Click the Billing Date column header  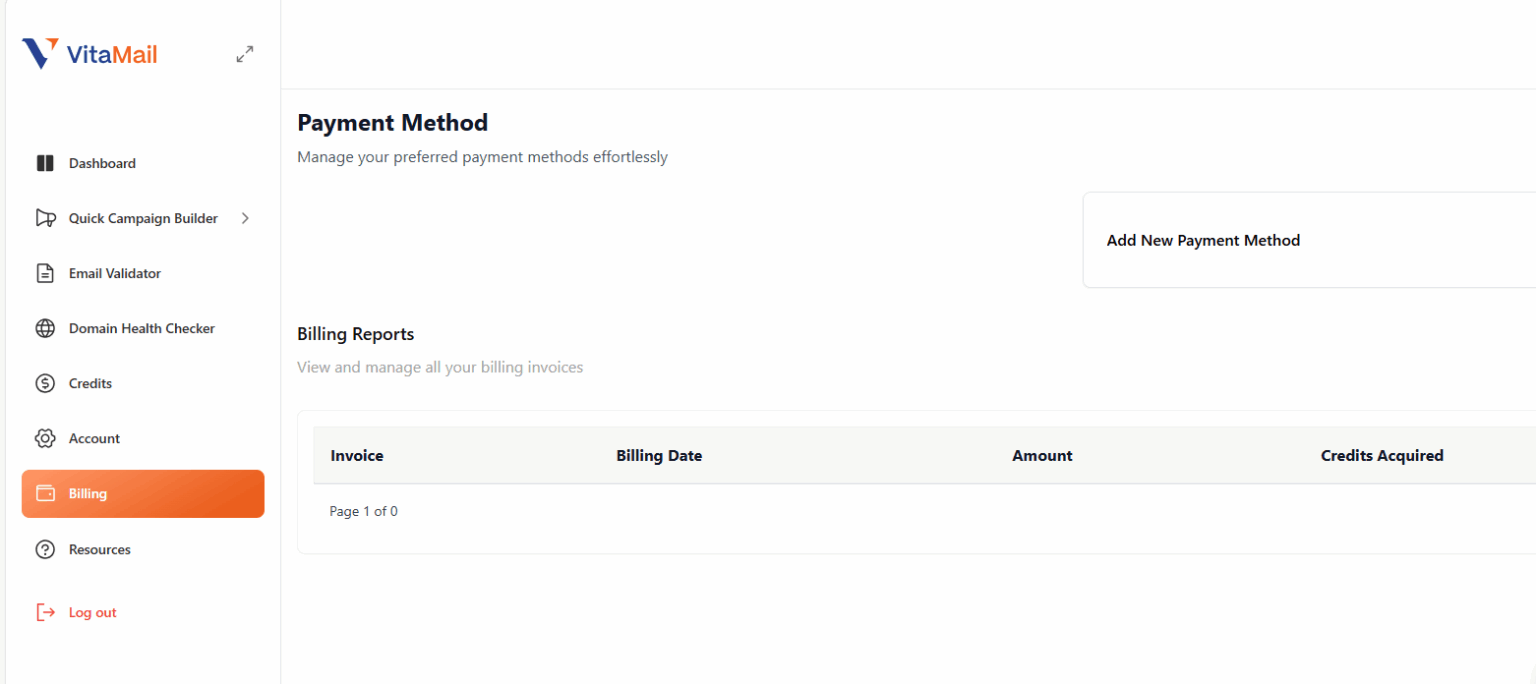tap(659, 456)
